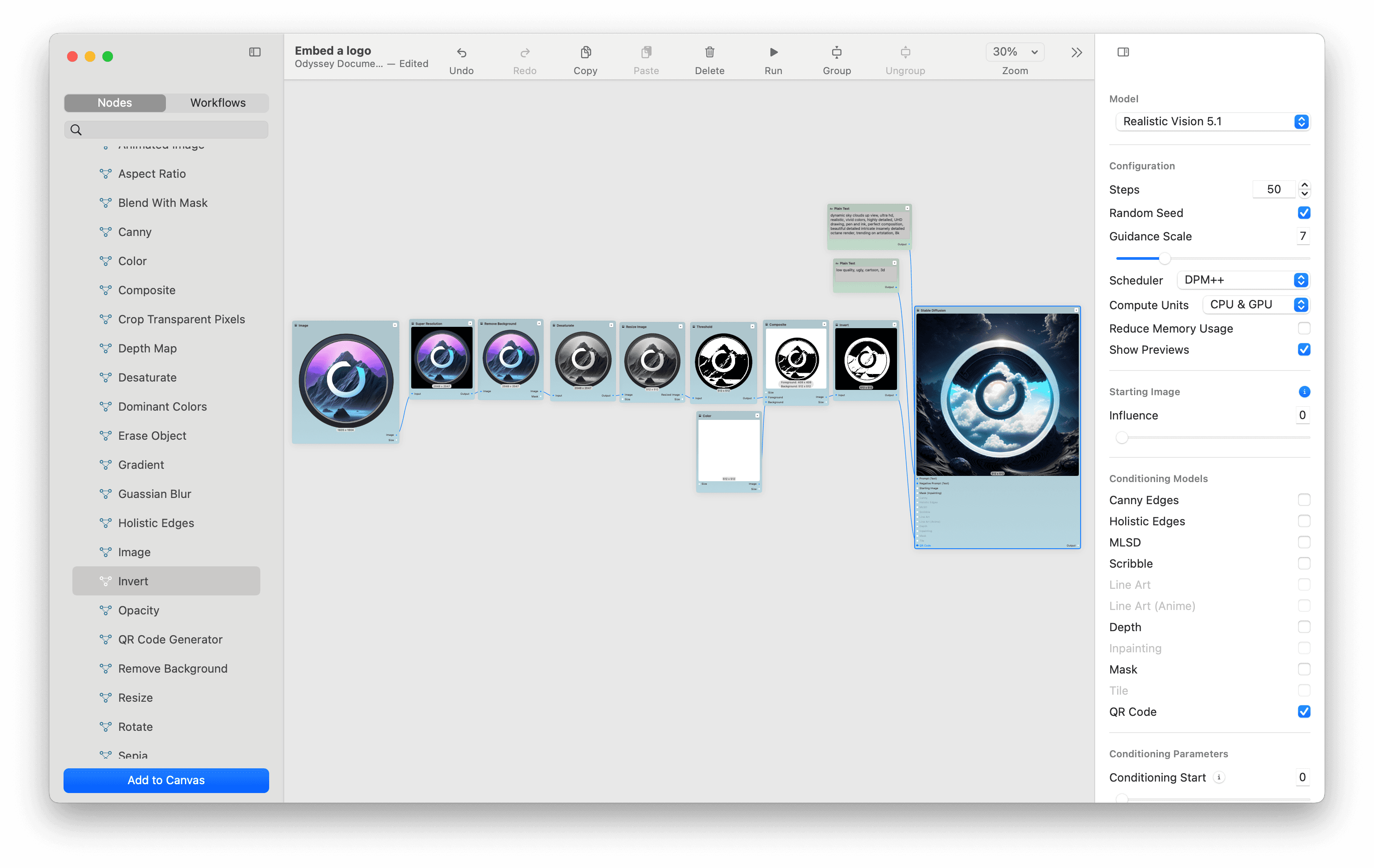
Task: Click the QR Code Generator node icon
Action: pyautogui.click(x=105, y=639)
